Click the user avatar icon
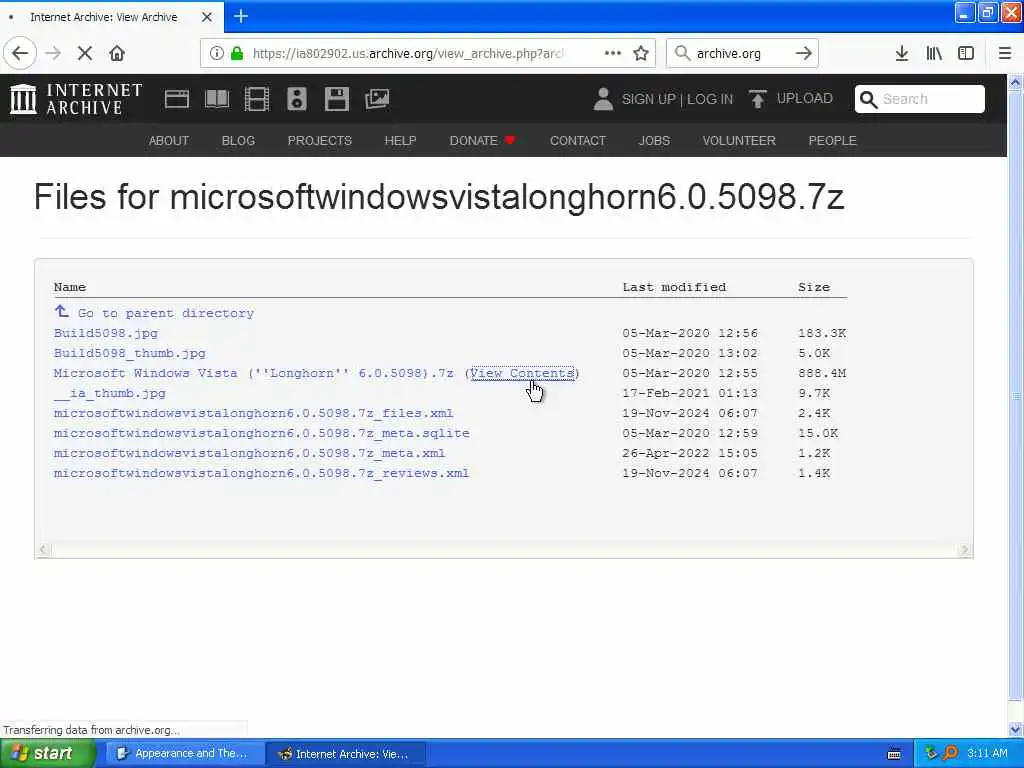 tap(603, 99)
